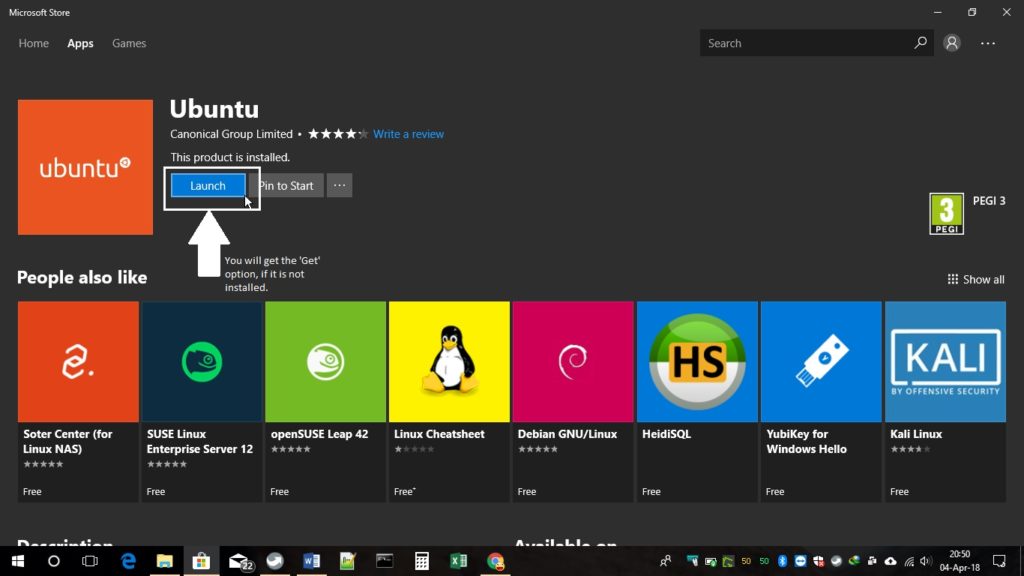Open the Write a review link
1024x576 pixels.
[x=408, y=133]
